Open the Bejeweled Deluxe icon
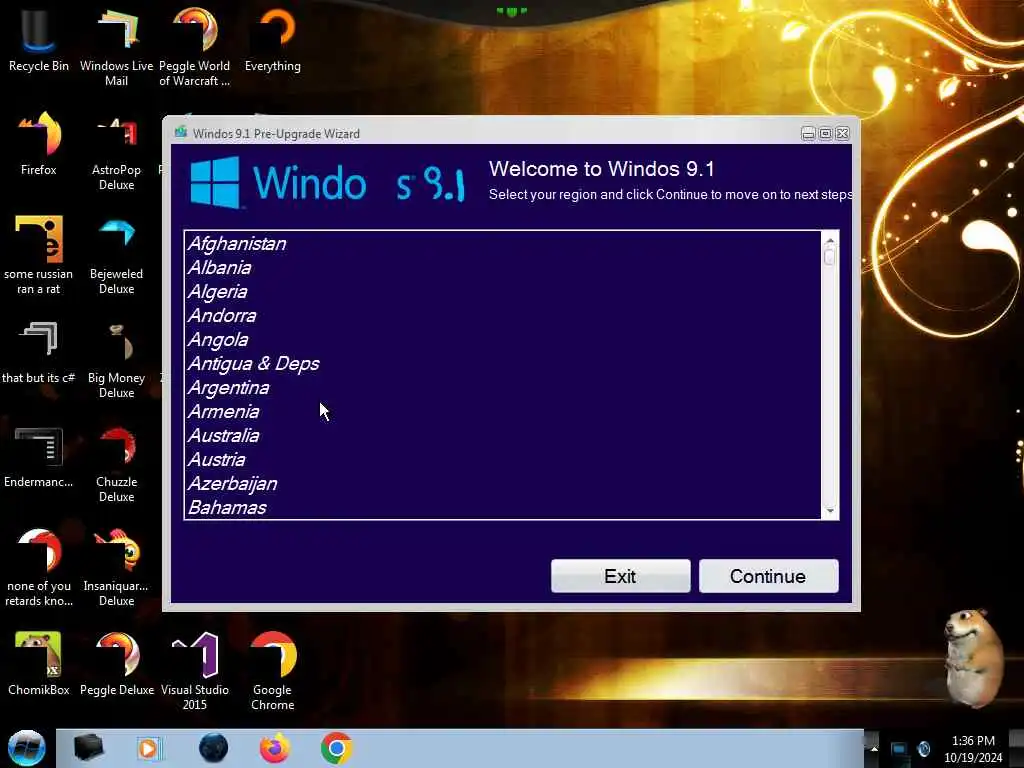This screenshot has height=768, width=1024. click(x=116, y=255)
